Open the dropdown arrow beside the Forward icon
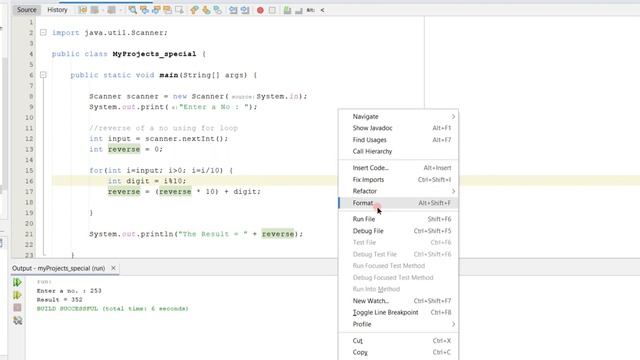The width and height of the screenshot is (640, 360). (x=121, y=10)
